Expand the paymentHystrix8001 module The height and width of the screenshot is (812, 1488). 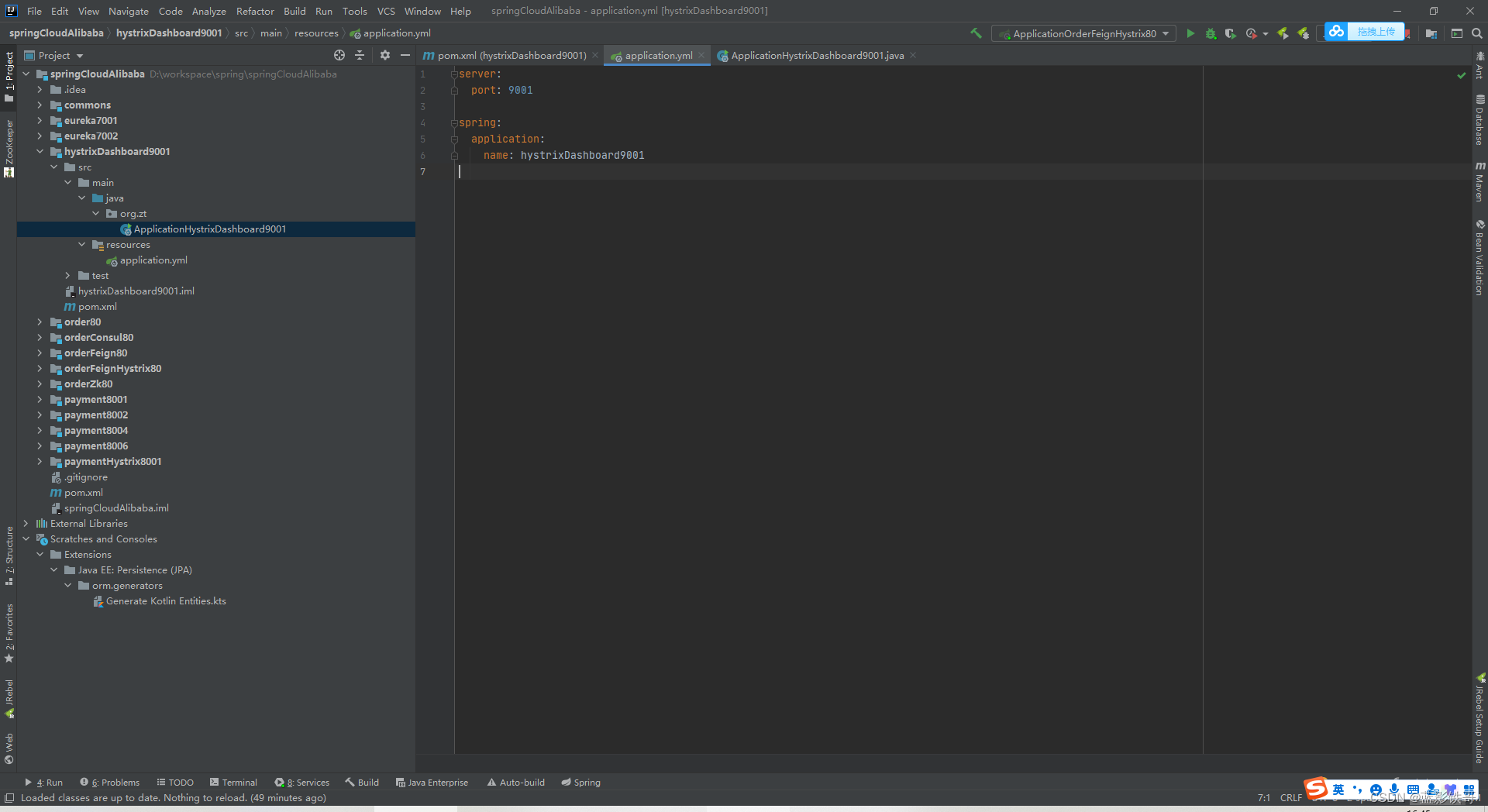click(40, 462)
